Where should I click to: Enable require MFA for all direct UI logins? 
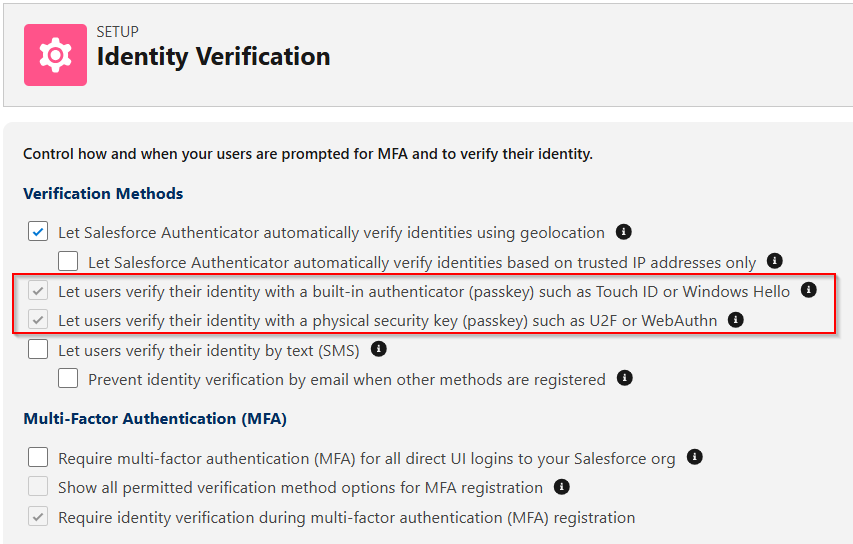tap(38, 458)
